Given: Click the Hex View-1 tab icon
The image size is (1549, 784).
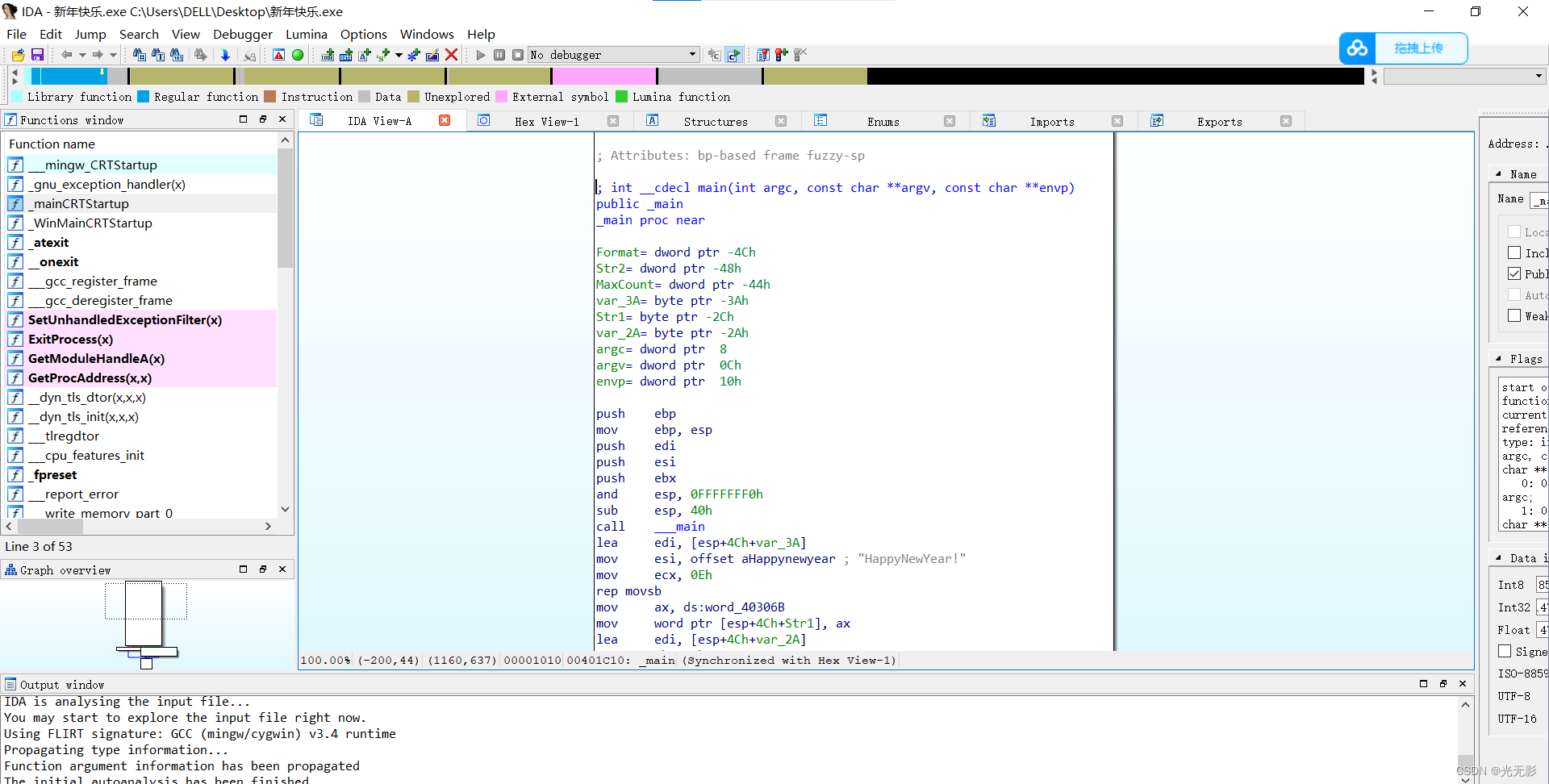Looking at the screenshot, I should (483, 120).
